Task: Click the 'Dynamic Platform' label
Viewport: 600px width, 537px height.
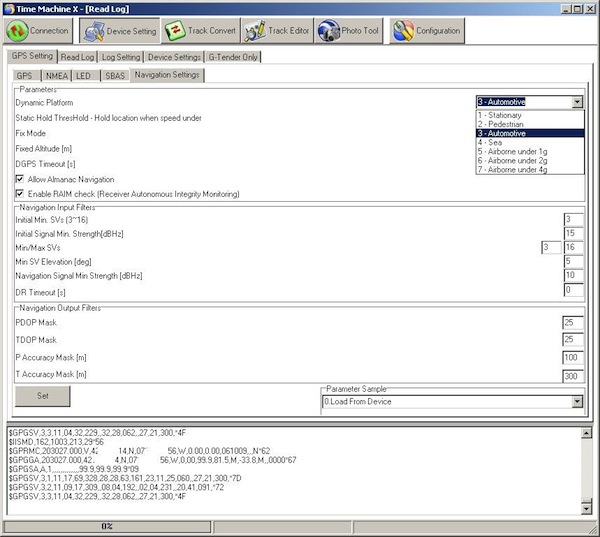Action: (x=44, y=103)
